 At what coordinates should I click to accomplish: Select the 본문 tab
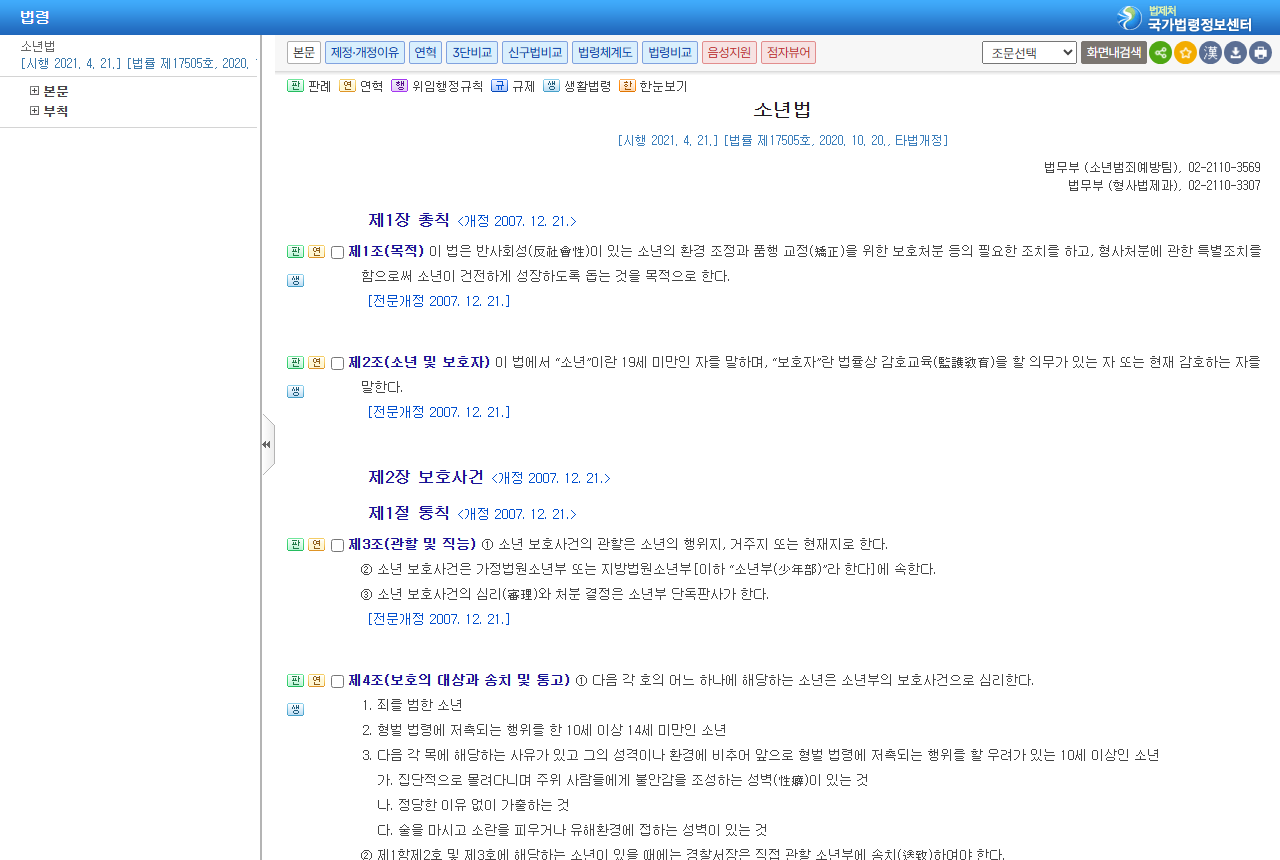click(x=304, y=52)
